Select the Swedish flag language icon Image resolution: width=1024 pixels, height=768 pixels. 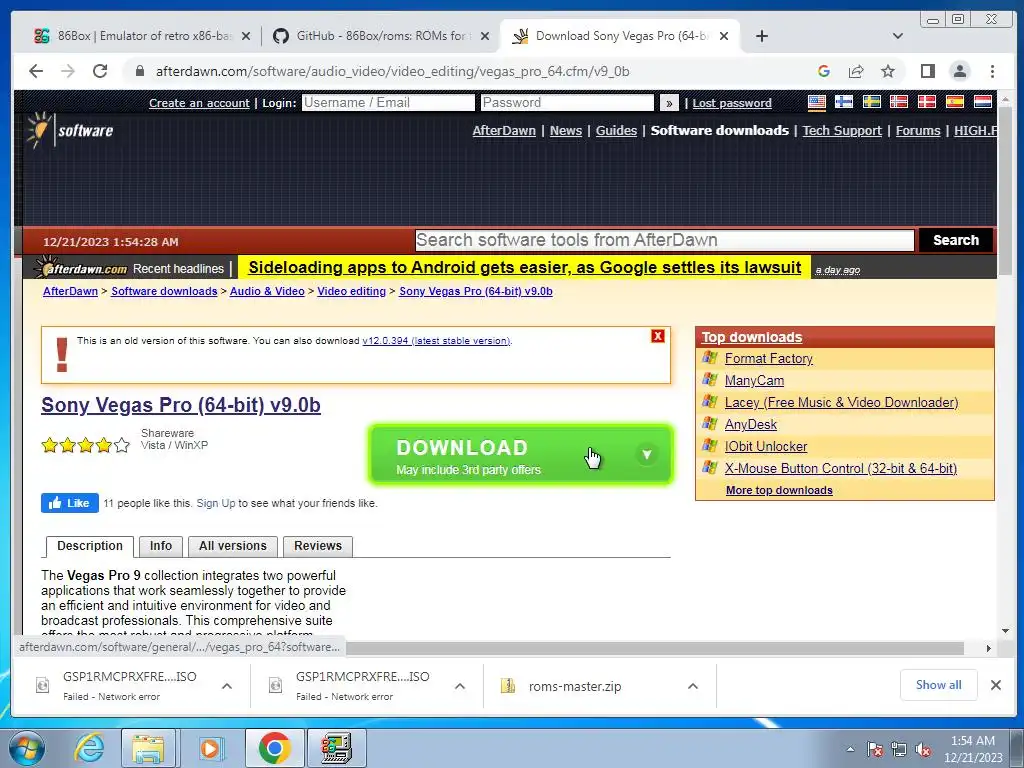point(871,102)
